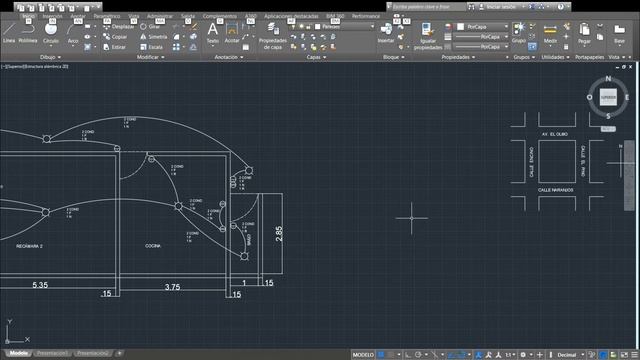The height and width of the screenshot is (360, 640).
Task: Click the viewport controls label at top-left
Action: (x=35, y=66)
